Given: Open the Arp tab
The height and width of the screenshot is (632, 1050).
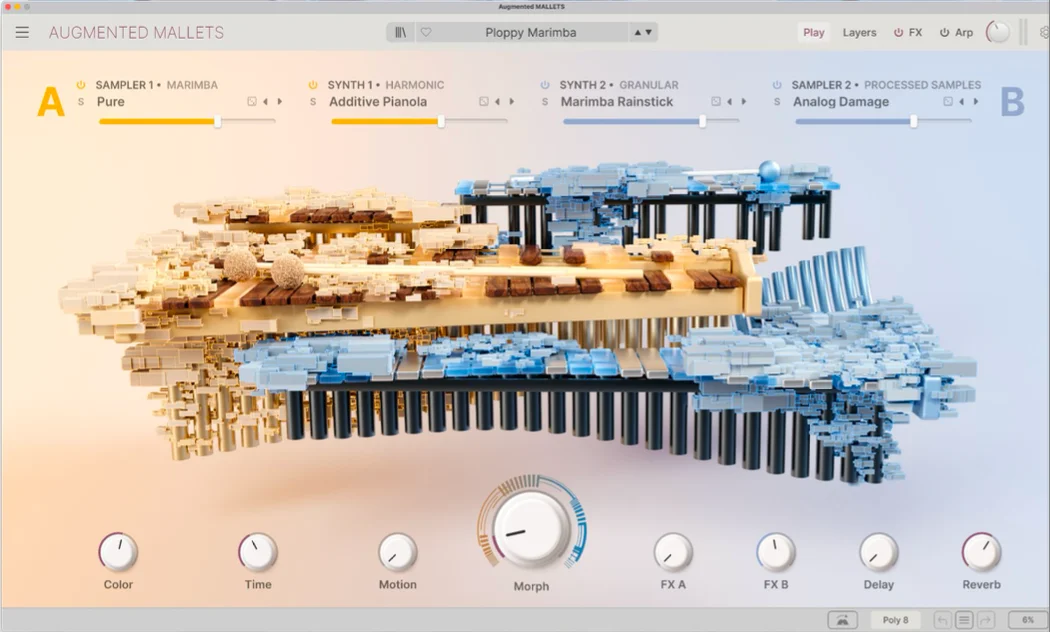Looking at the screenshot, I should click(964, 32).
